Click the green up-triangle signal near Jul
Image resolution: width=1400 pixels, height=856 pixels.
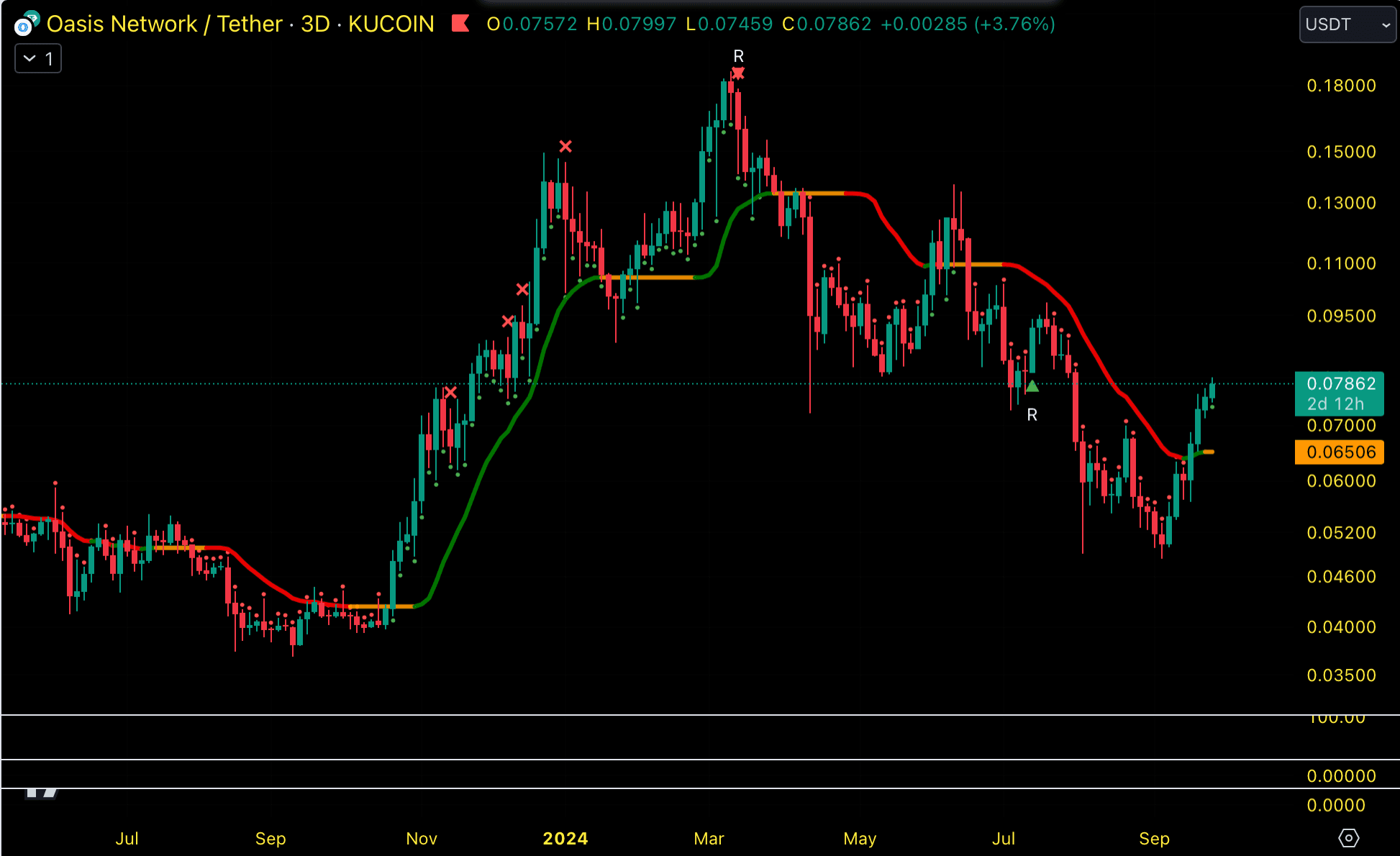(1032, 386)
